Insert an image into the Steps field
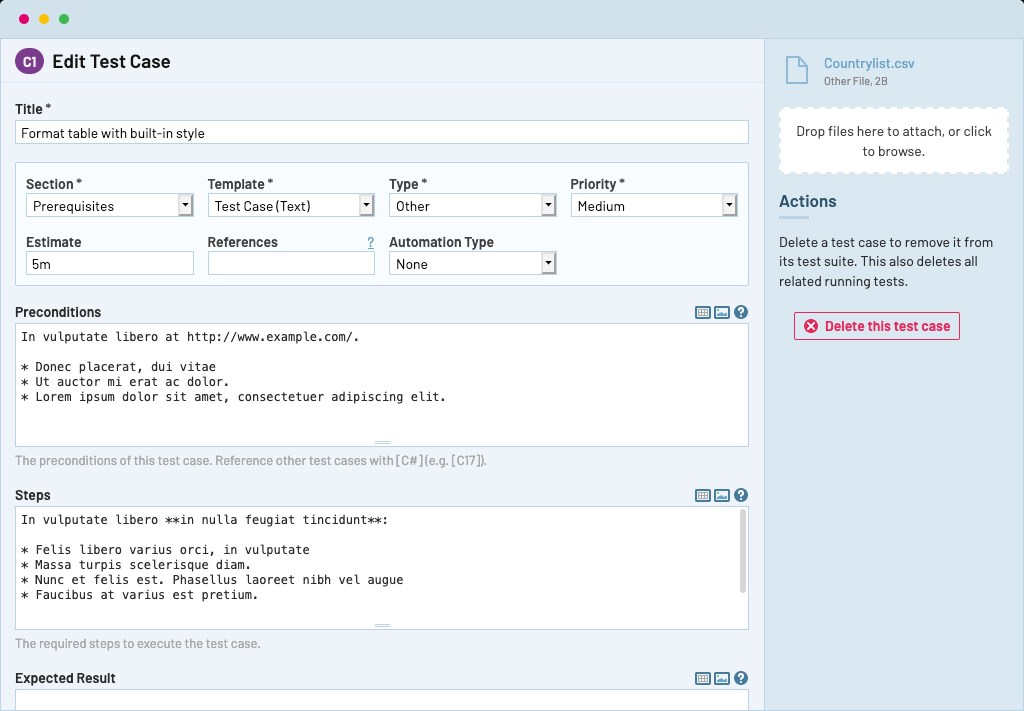 click(x=721, y=495)
